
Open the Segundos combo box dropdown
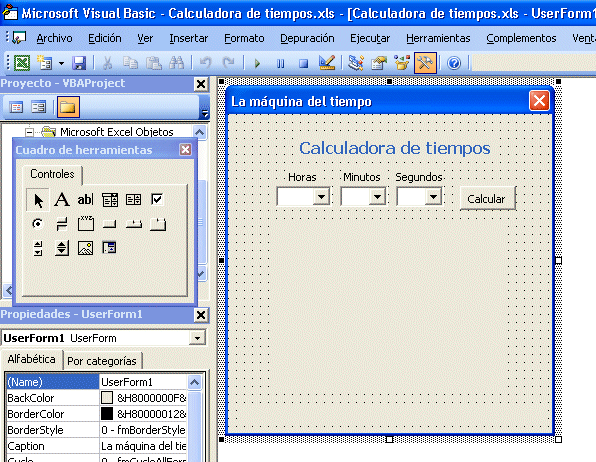point(433,197)
